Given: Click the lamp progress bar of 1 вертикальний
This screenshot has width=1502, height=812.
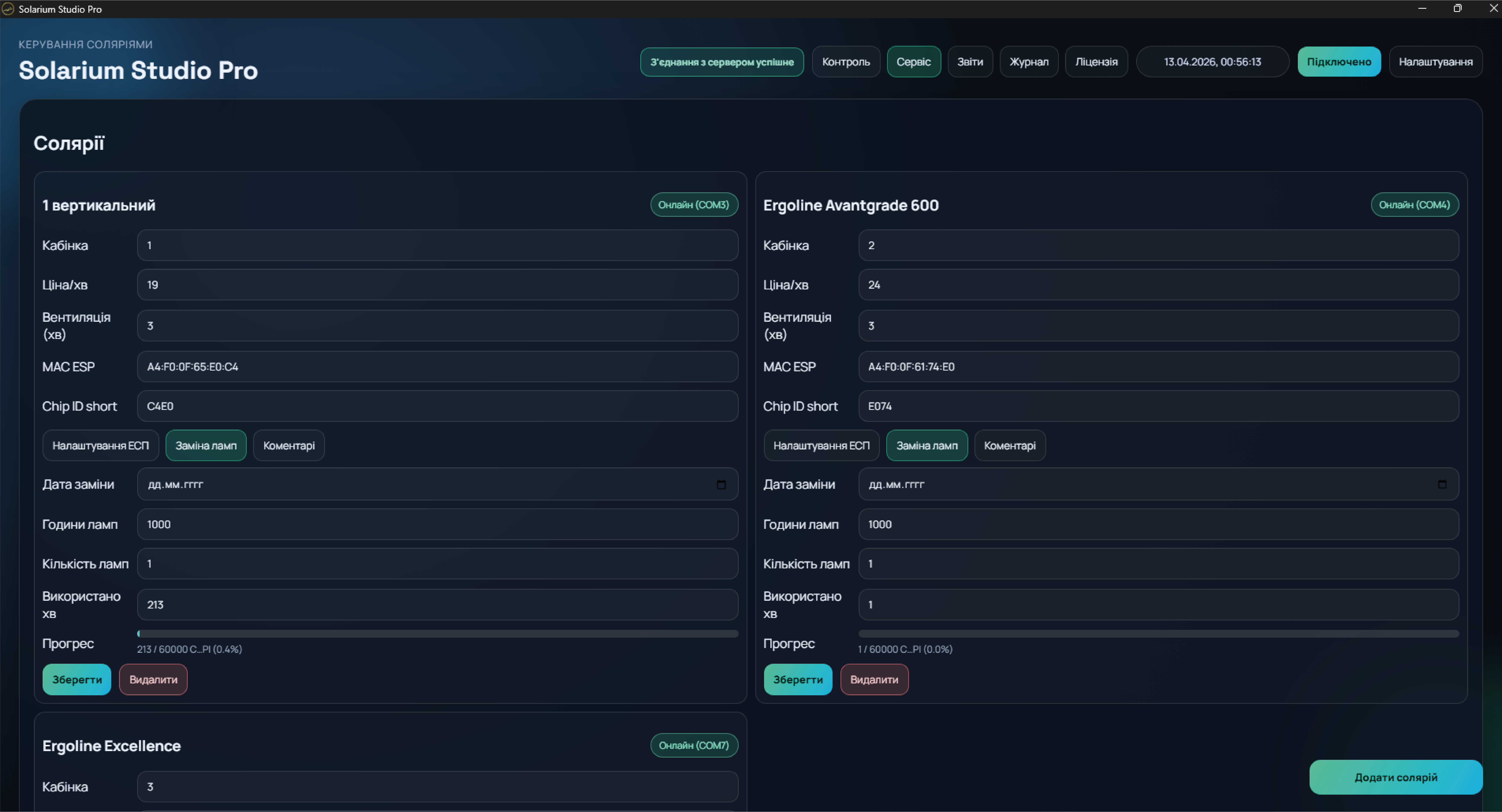Looking at the screenshot, I should 437,634.
